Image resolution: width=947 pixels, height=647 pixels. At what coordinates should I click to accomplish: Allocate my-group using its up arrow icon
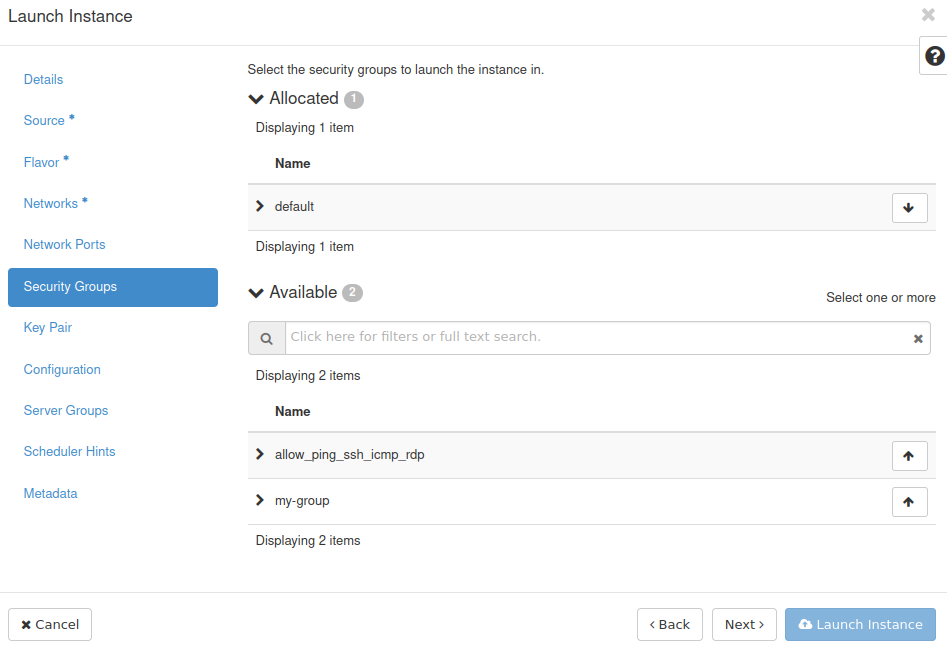point(909,501)
